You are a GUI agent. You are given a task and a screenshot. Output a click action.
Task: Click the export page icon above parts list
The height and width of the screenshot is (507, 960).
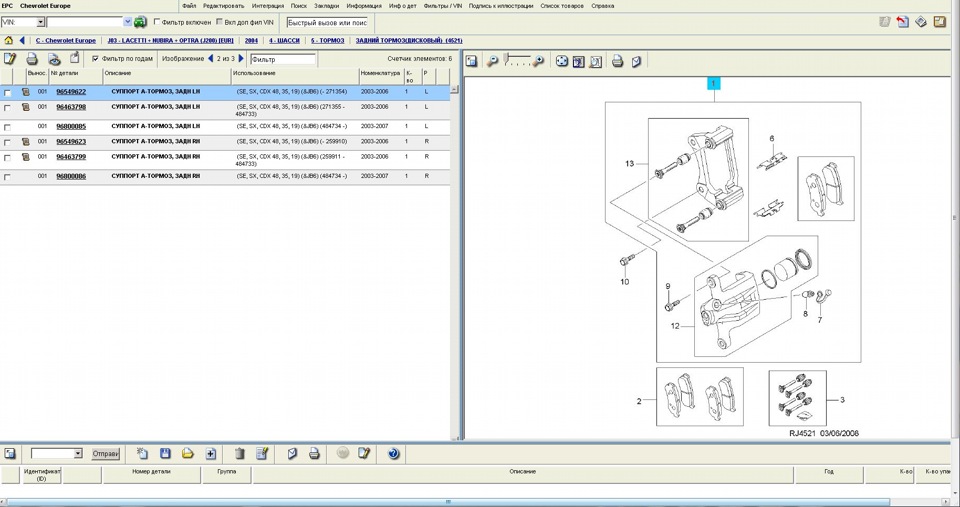(x=75, y=58)
